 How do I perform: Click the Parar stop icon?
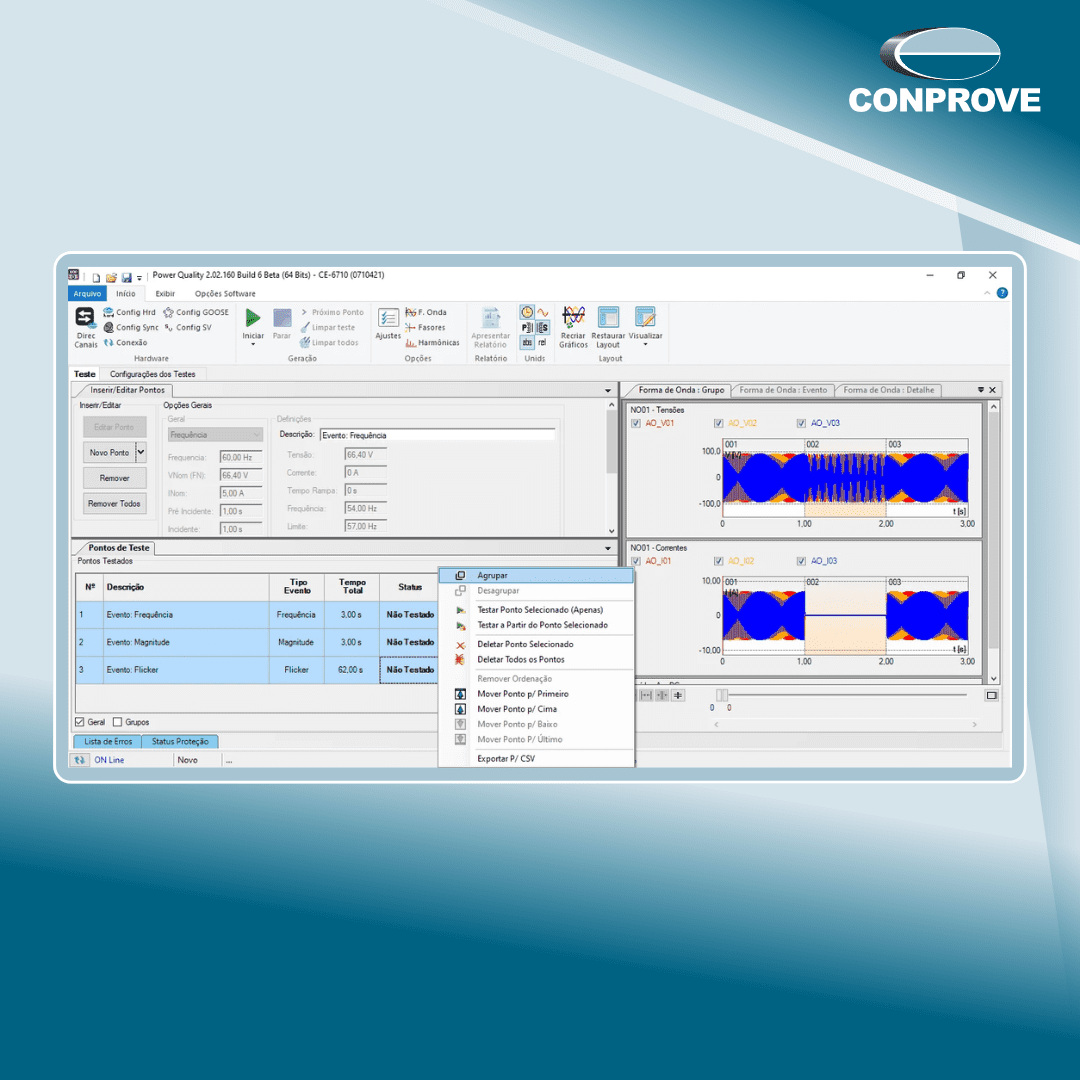click(x=282, y=318)
